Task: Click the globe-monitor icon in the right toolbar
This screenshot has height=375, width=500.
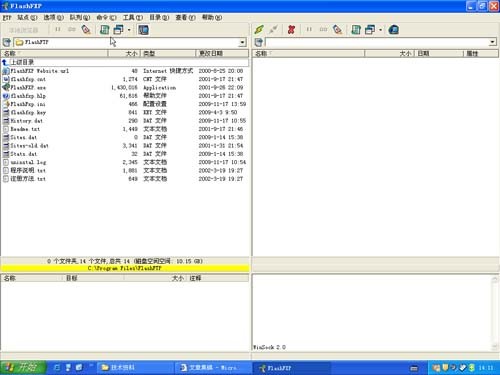Action: click(394, 30)
